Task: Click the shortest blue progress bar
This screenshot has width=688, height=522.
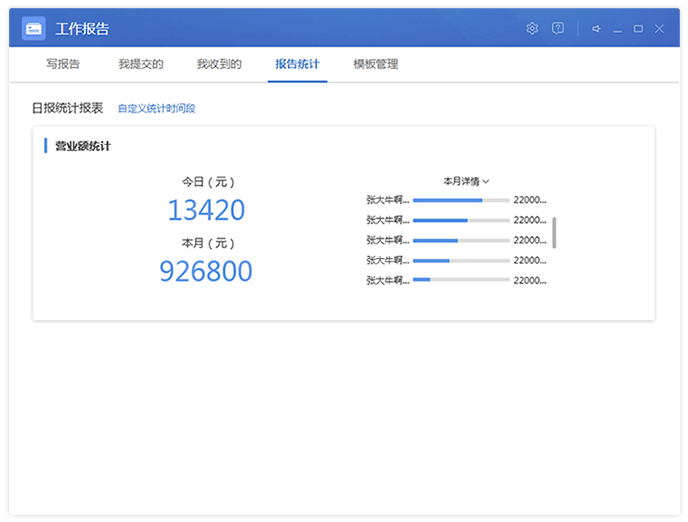Action: 421,280
